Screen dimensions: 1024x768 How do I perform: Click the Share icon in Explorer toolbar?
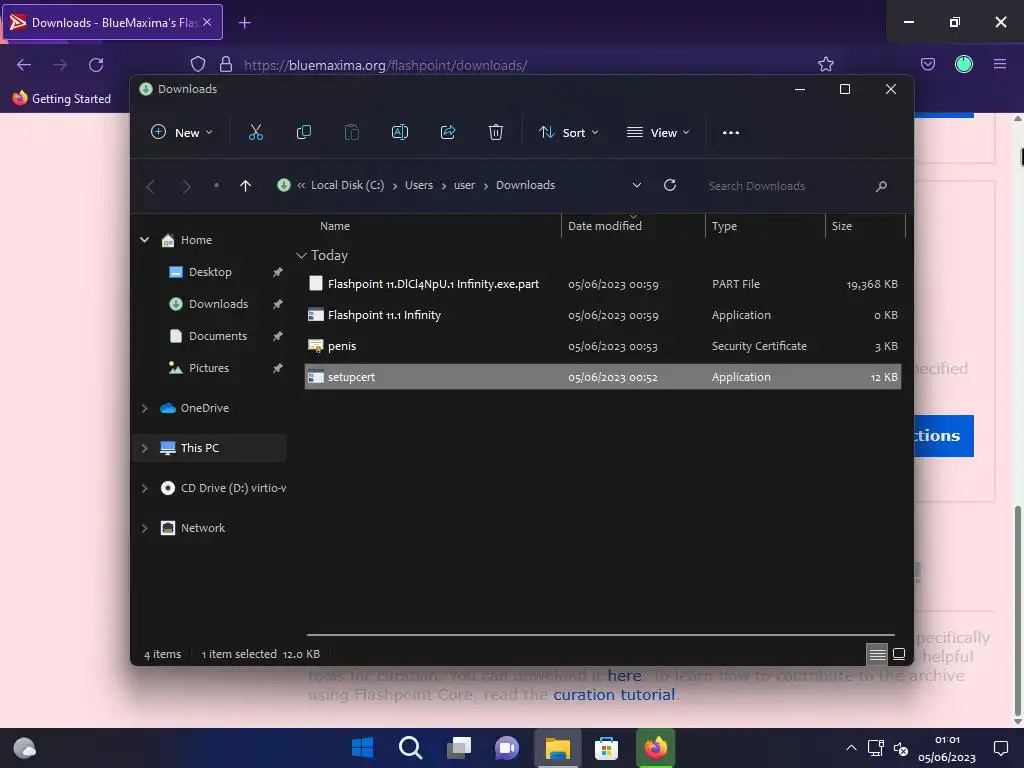(448, 133)
